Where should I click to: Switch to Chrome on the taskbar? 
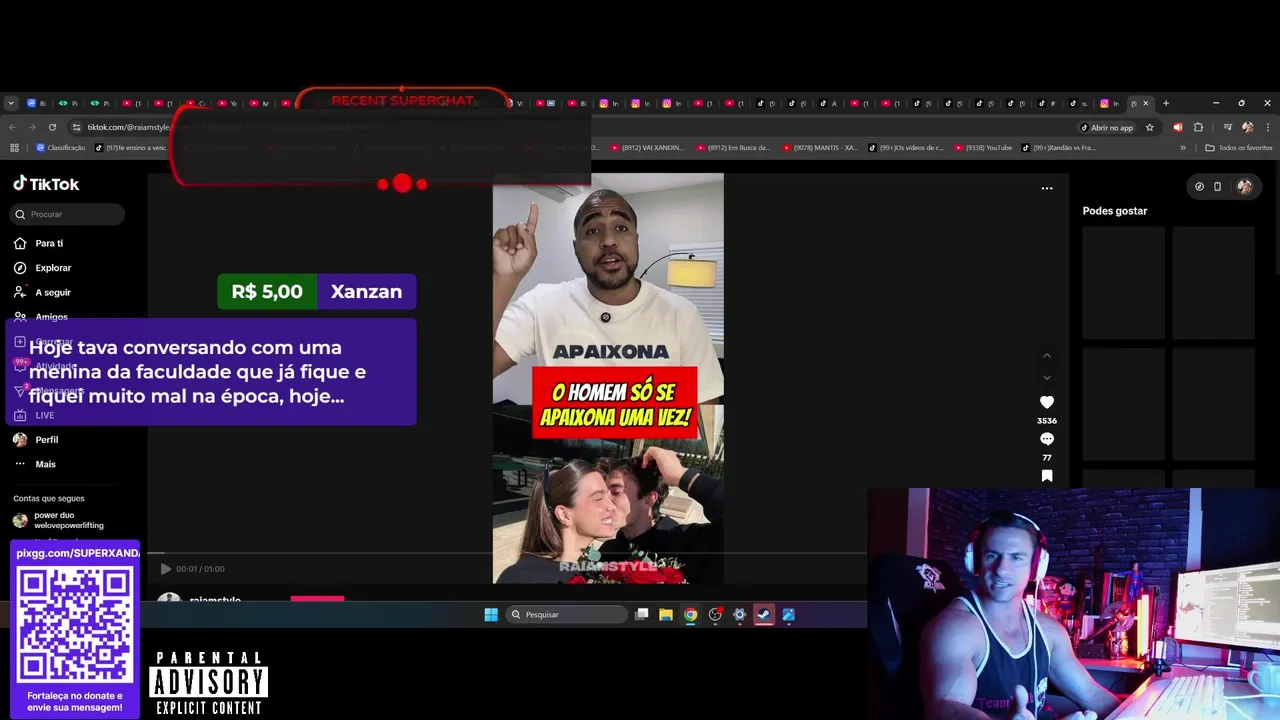[x=690, y=615]
